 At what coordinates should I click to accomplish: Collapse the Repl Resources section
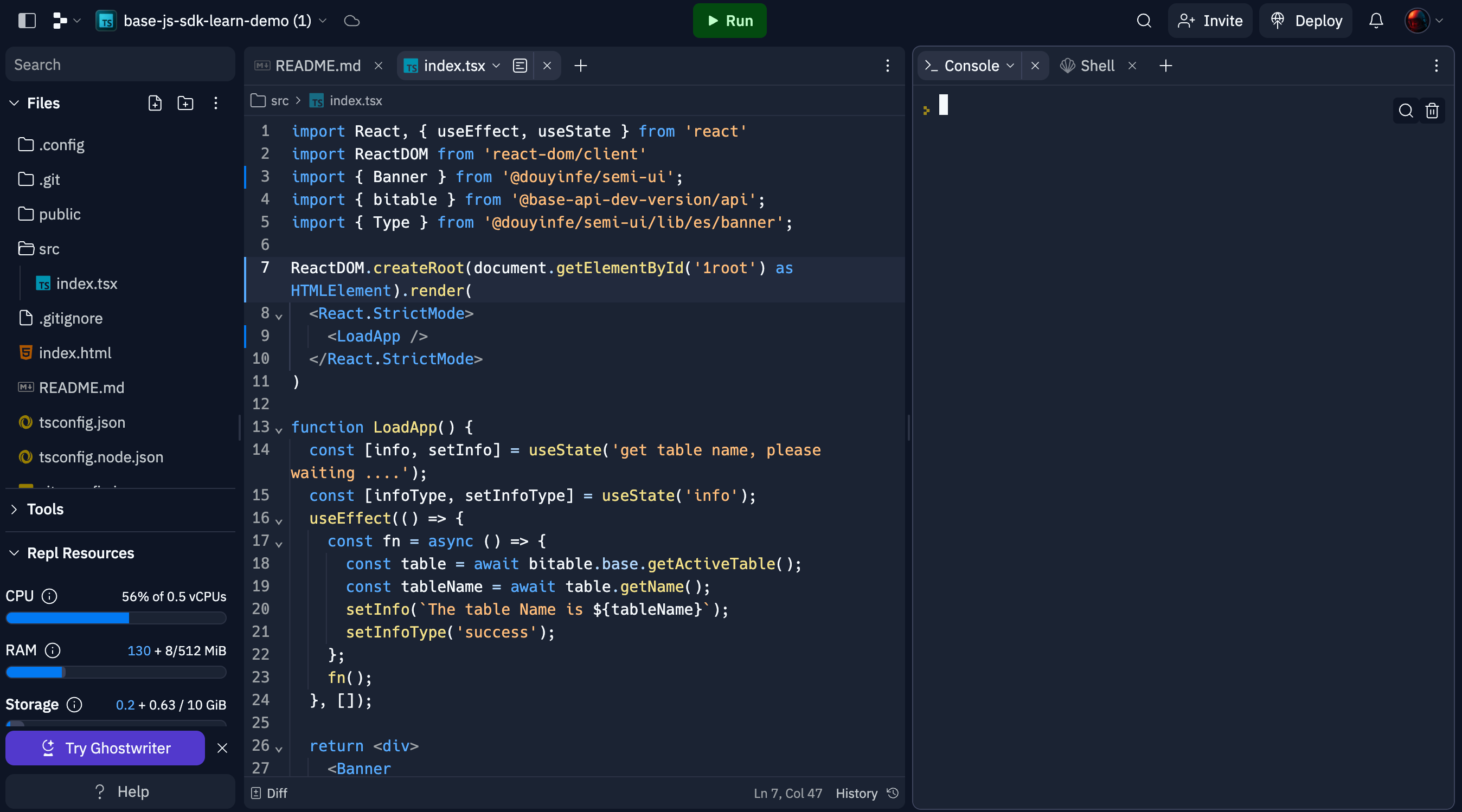click(14, 552)
